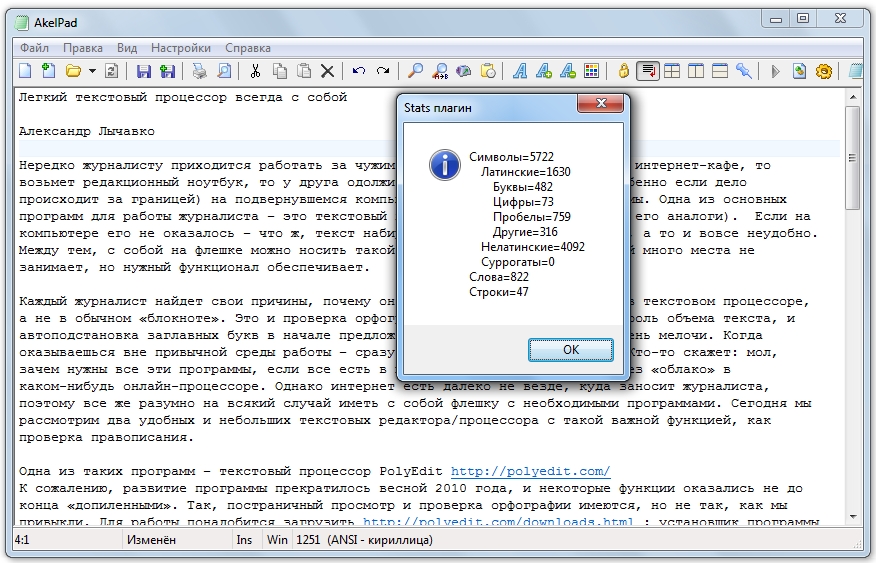This screenshot has height=563, width=876.
Task: Open font selection with the A icon
Action: 520,71
